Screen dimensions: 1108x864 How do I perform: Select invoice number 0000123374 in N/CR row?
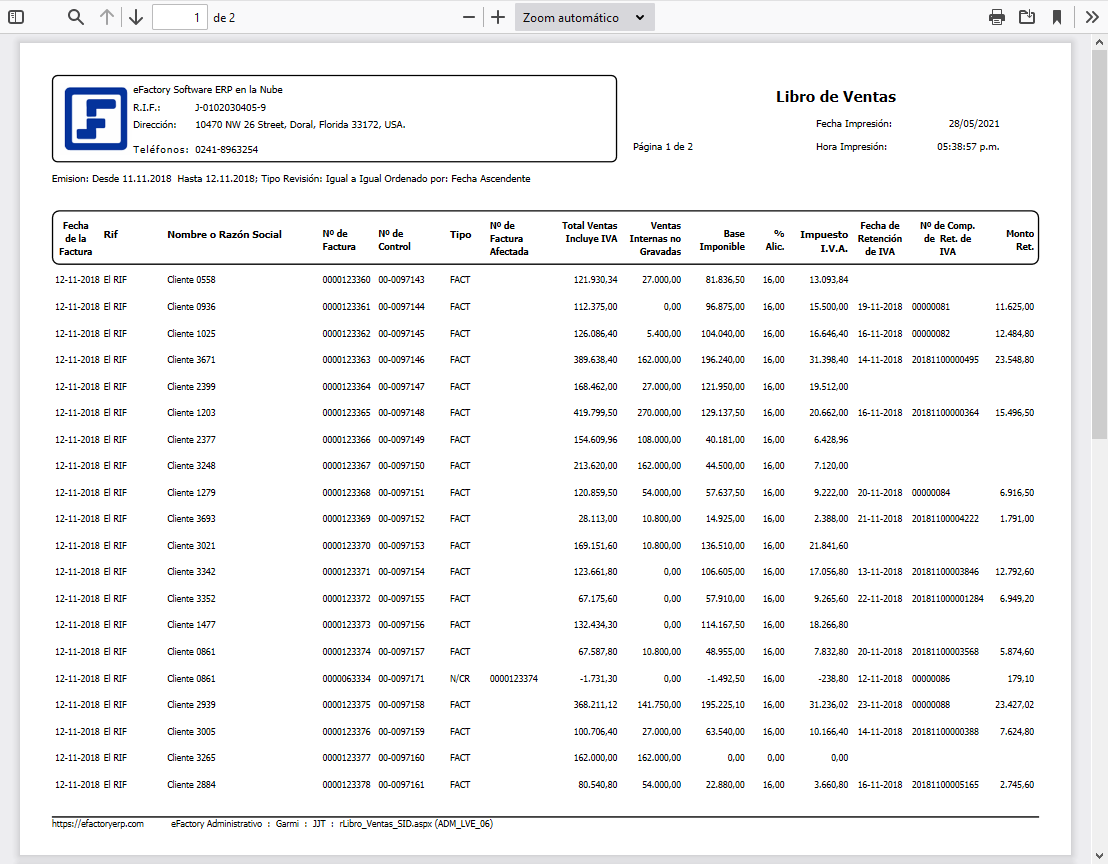[x=514, y=678]
